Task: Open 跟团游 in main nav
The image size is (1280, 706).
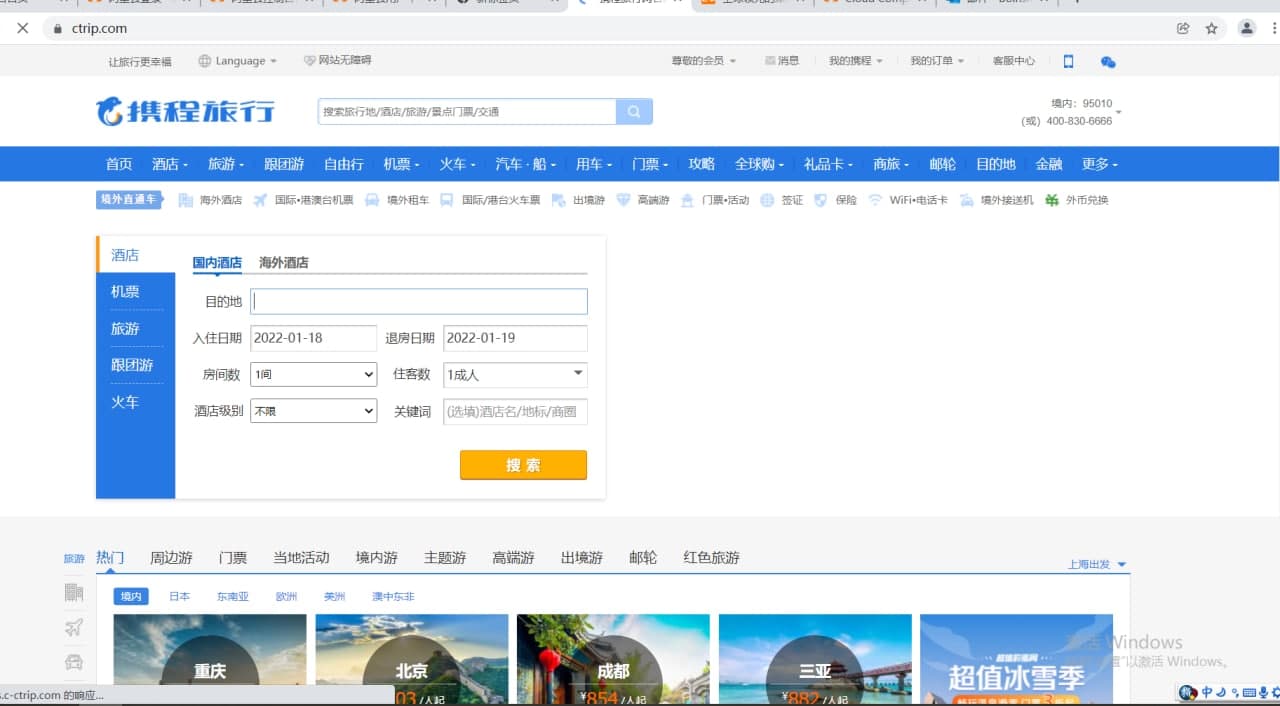Action: (x=284, y=164)
